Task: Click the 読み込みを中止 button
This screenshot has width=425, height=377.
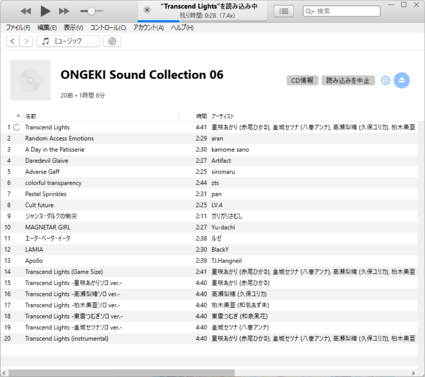Action: pos(348,80)
